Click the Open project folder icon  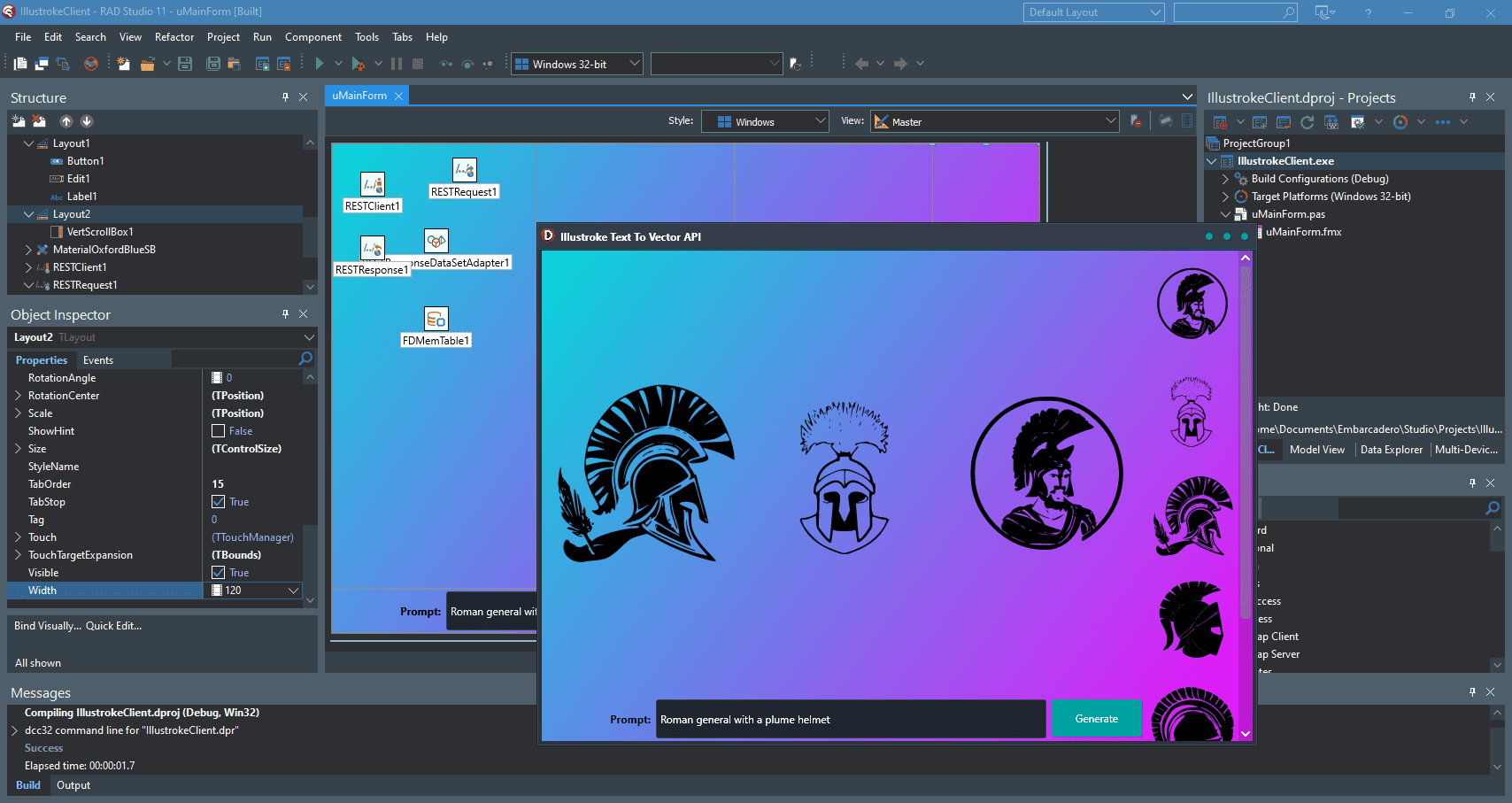147,64
